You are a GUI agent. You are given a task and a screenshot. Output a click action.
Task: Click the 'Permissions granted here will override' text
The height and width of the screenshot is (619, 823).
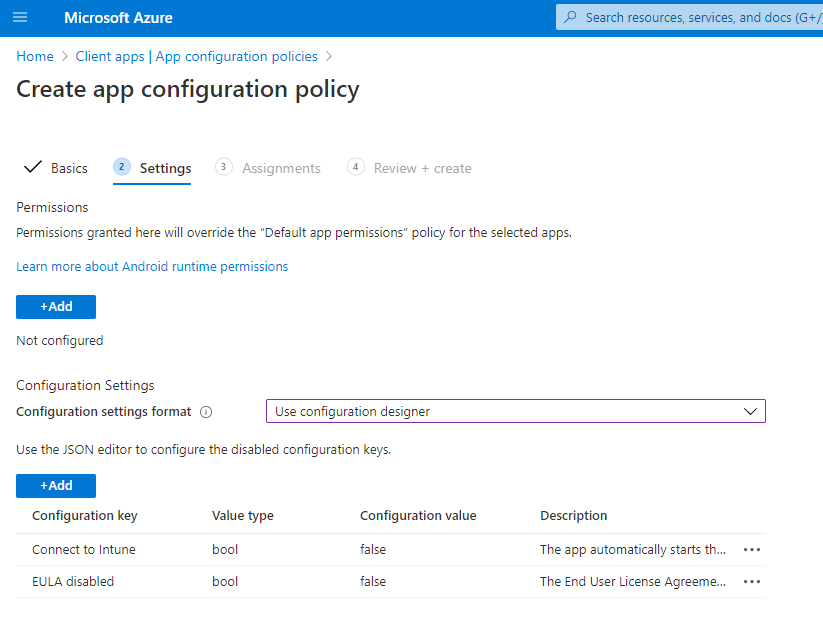tap(294, 233)
